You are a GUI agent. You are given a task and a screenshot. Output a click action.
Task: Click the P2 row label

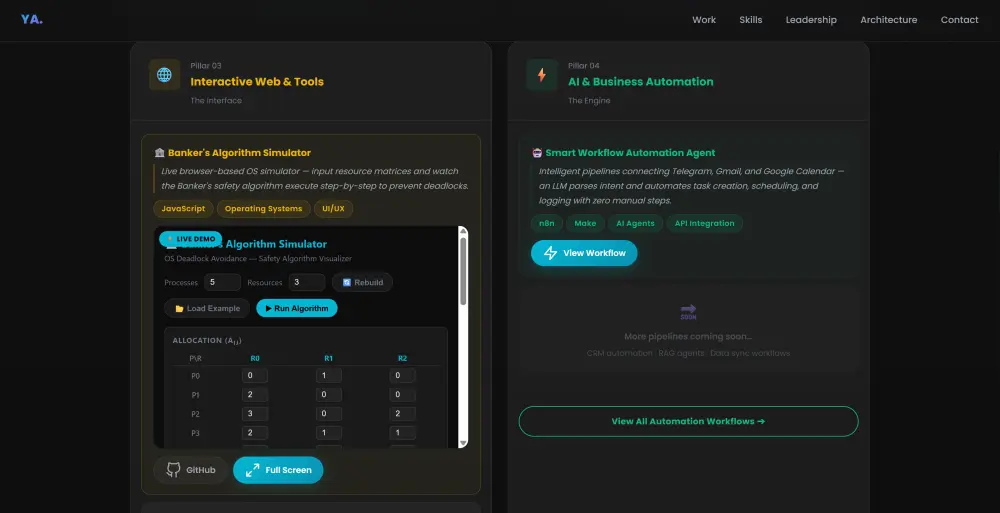(x=195, y=414)
